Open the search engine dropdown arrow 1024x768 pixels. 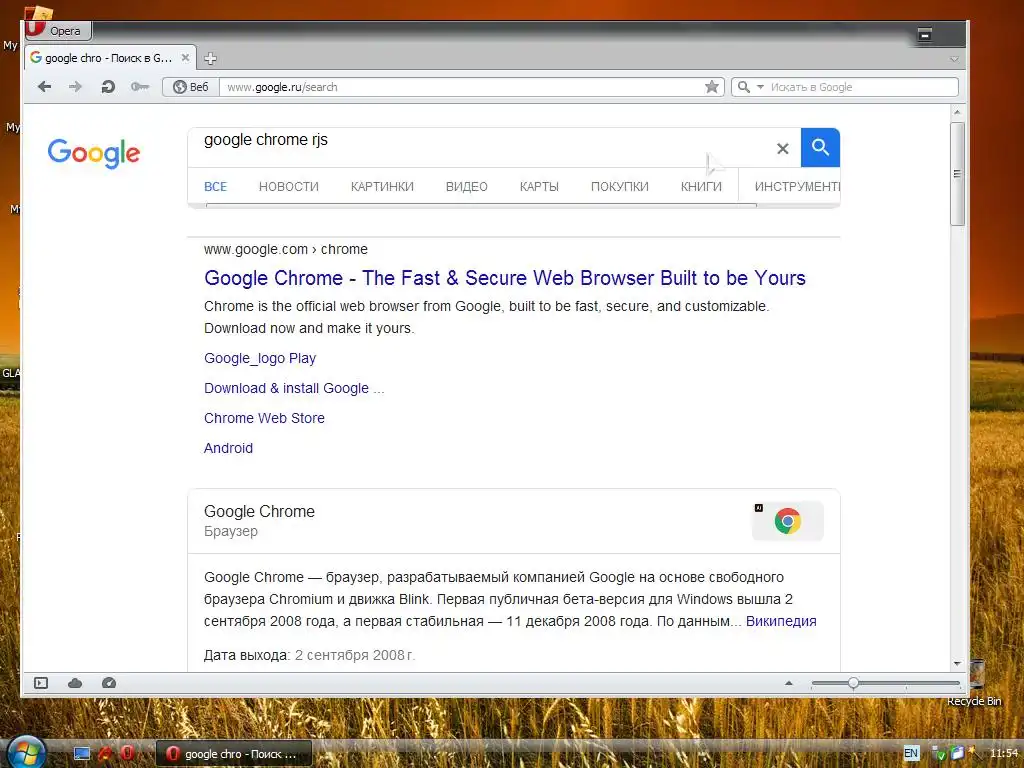pyautogui.click(x=760, y=87)
